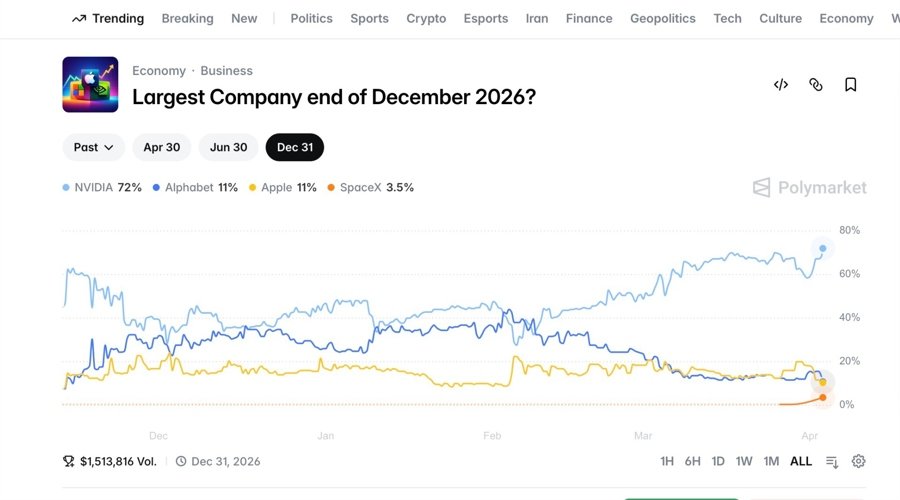Open the Crypto category
Viewport: 900px width, 500px height.
[426, 18]
